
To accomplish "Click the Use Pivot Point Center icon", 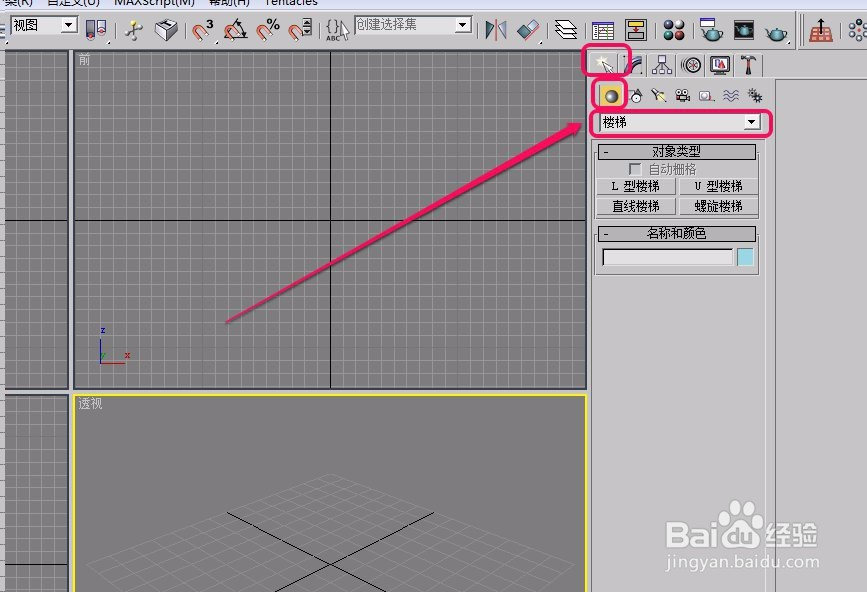I will [96, 29].
